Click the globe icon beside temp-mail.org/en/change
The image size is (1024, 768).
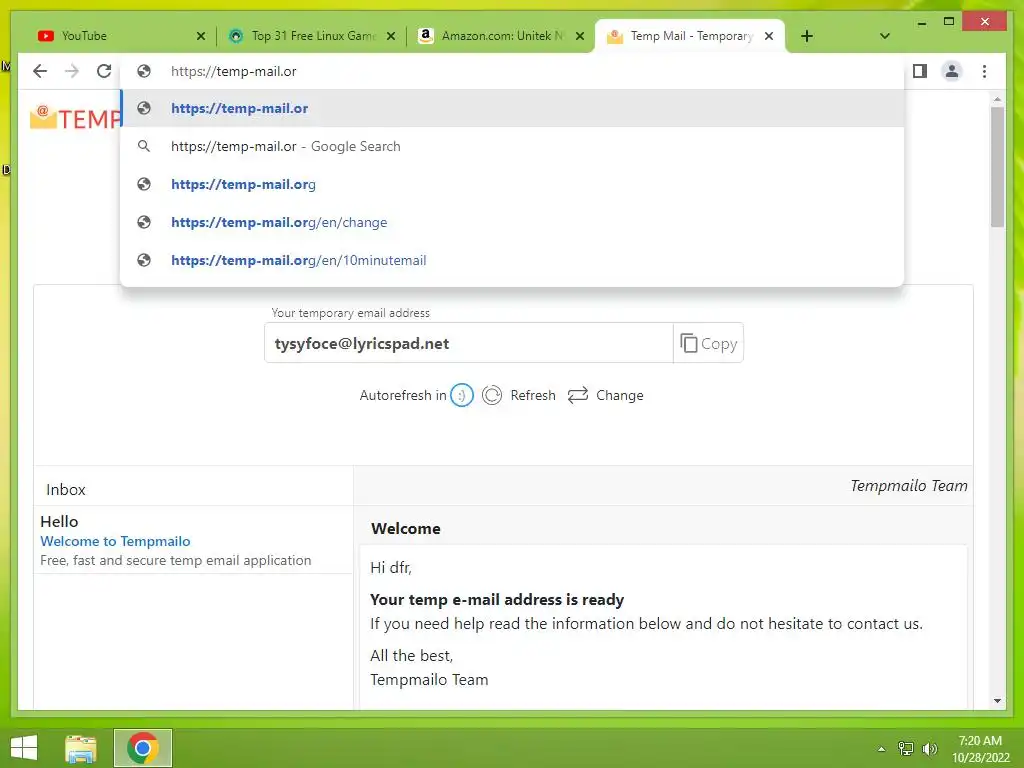pyautogui.click(x=144, y=222)
